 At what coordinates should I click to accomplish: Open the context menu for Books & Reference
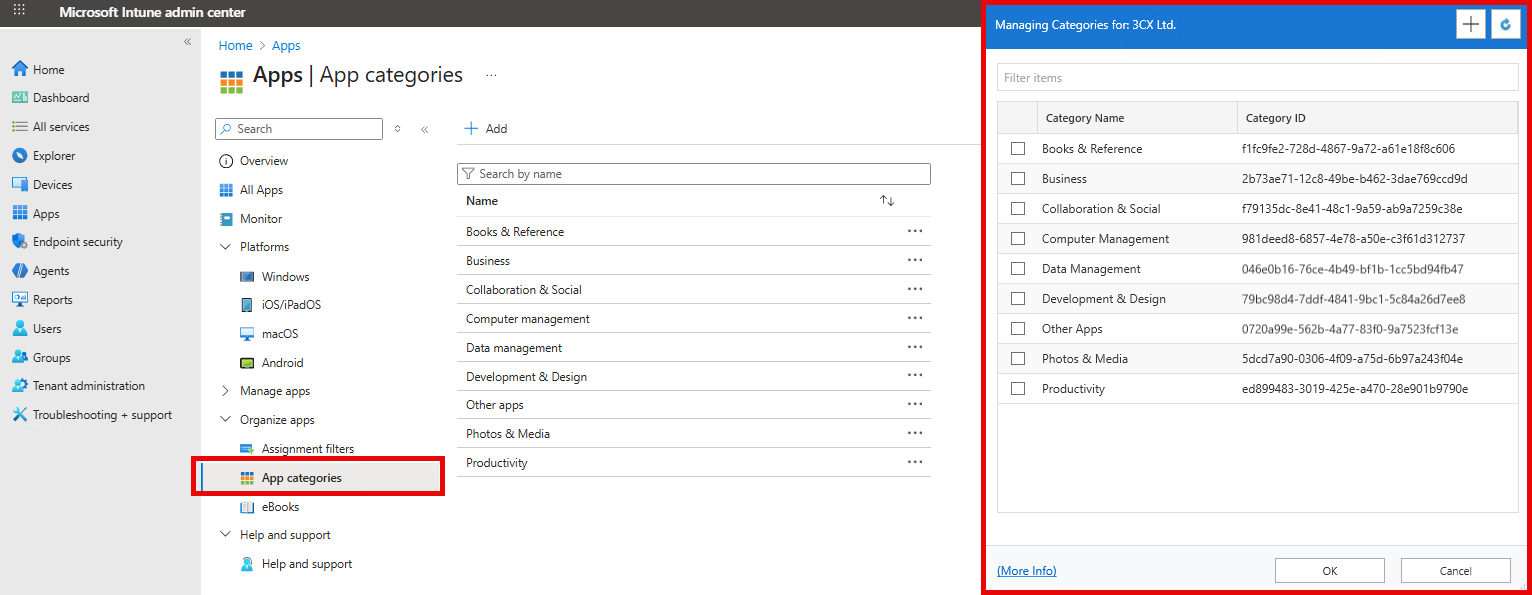(914, 231)
